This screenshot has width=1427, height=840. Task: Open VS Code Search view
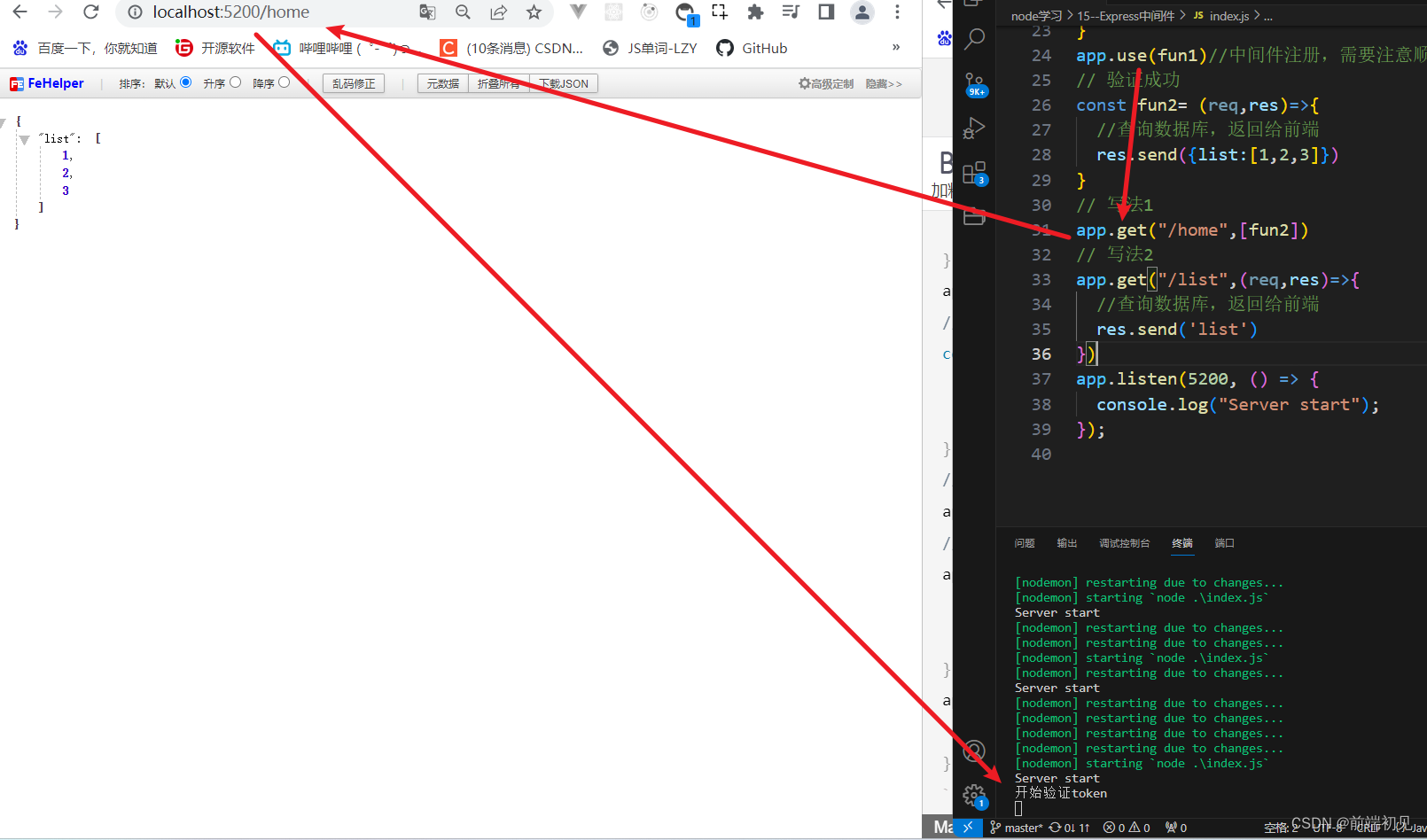(x=974, y=39)
